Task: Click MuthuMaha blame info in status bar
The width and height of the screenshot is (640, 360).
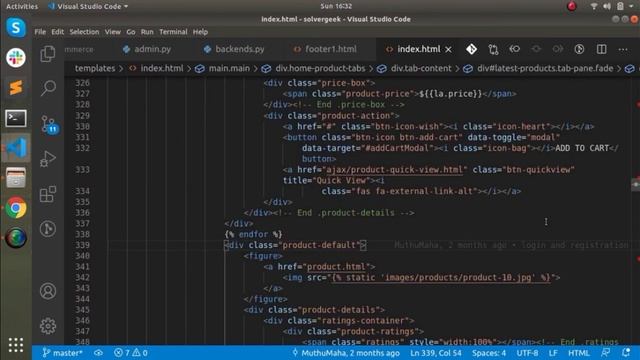Action: tap(346, 353)
